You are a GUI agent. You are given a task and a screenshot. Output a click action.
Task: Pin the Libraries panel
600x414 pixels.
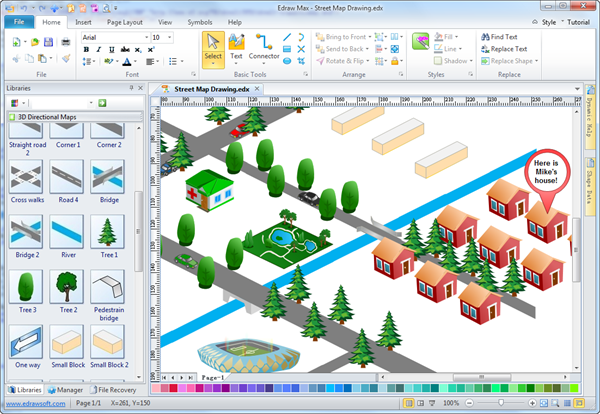click(x=131, y=88)
